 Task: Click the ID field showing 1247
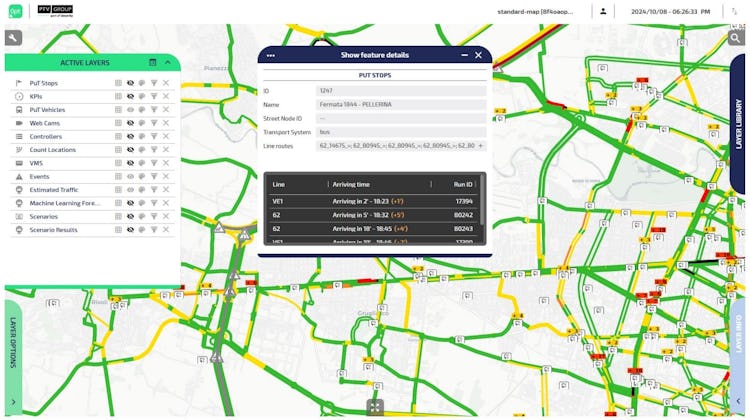401,90
